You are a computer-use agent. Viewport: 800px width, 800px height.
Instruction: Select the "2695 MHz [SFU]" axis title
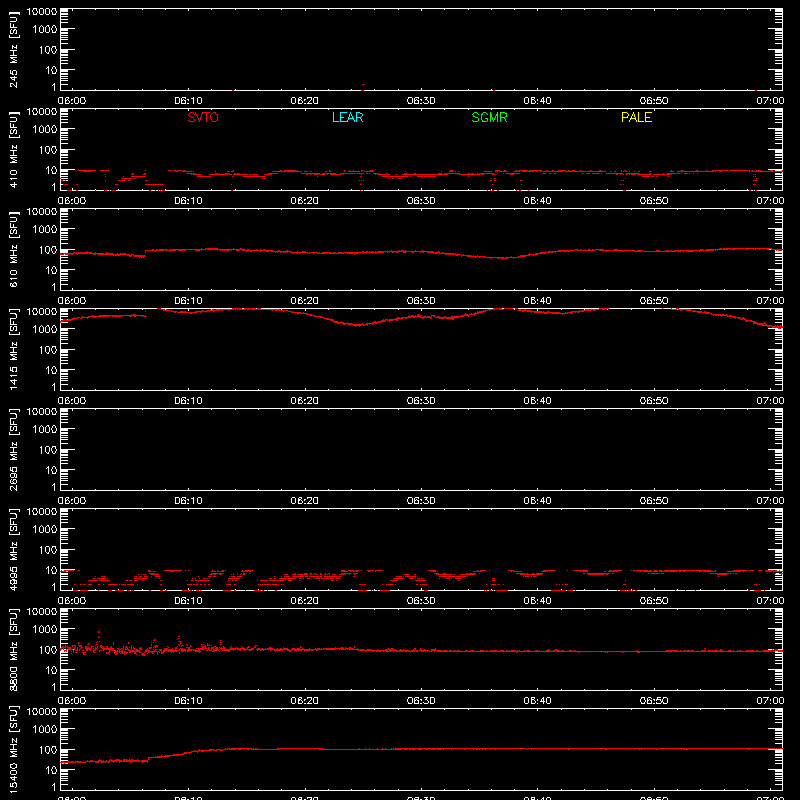[14, 450]
